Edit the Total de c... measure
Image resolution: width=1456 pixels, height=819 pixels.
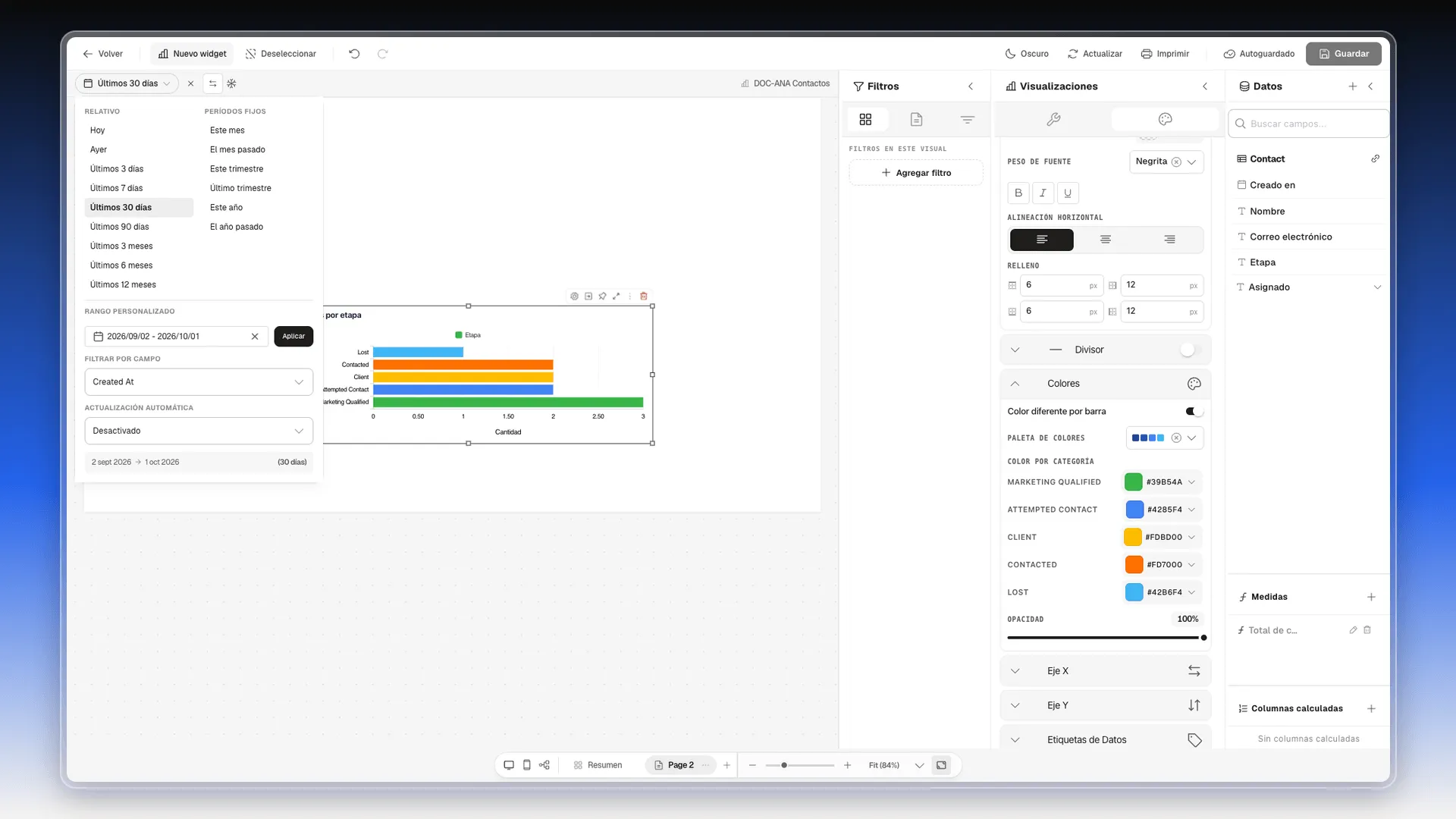(x=1353, y=630)
